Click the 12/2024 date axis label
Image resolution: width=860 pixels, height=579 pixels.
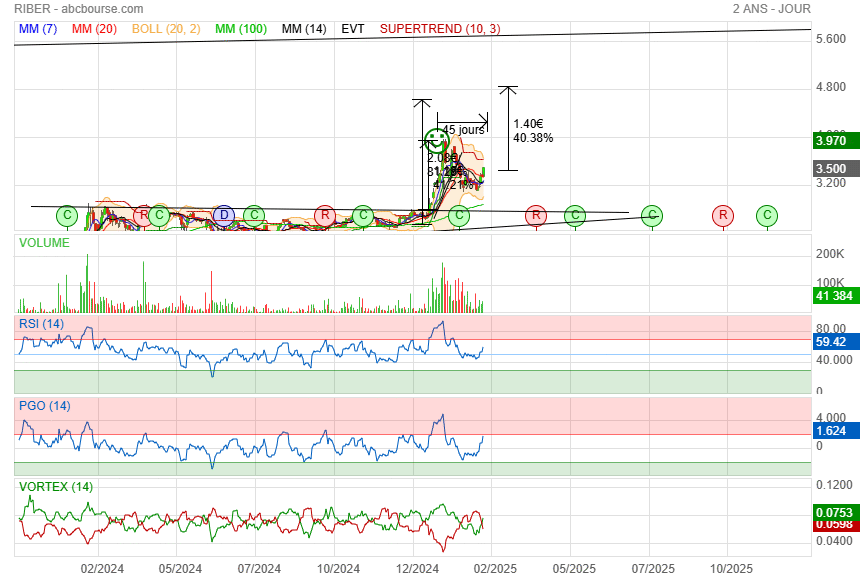[417, 569]
